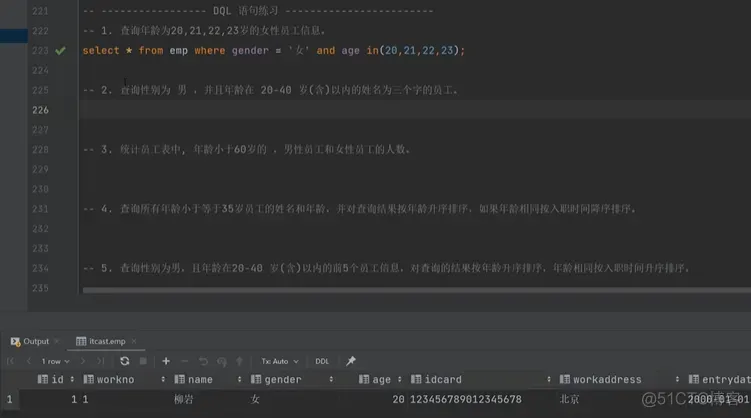Sort by the workaddress column arrows
This screenshot has width=751, height=418.
(677, 379)
